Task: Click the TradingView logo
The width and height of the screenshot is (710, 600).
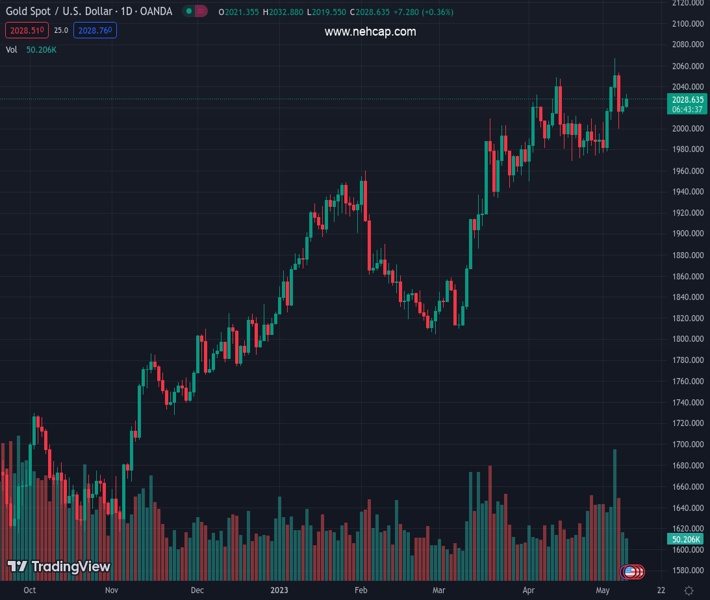Action: pos(58,567)
